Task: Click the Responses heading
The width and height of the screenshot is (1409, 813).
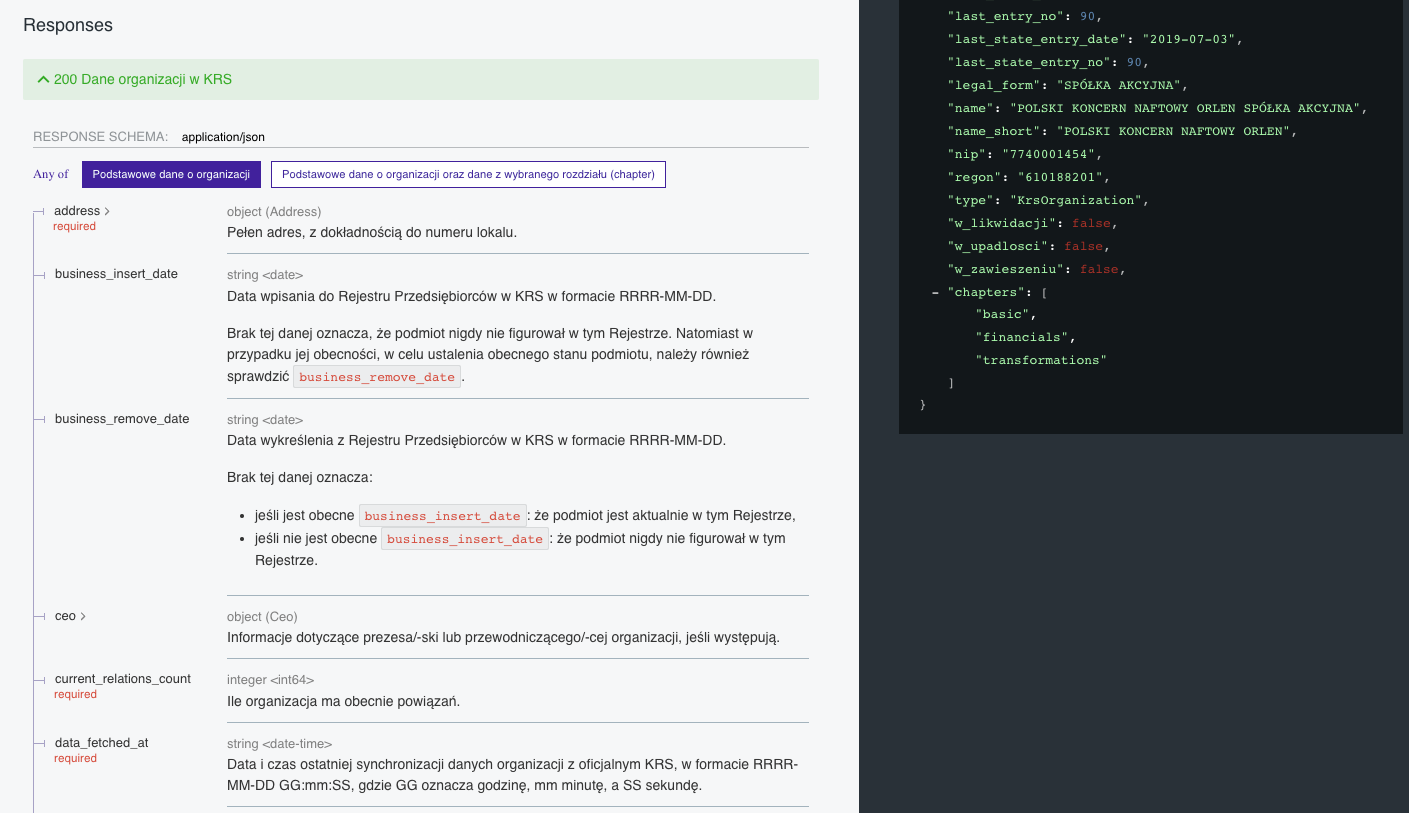Action: pos(68,25)
